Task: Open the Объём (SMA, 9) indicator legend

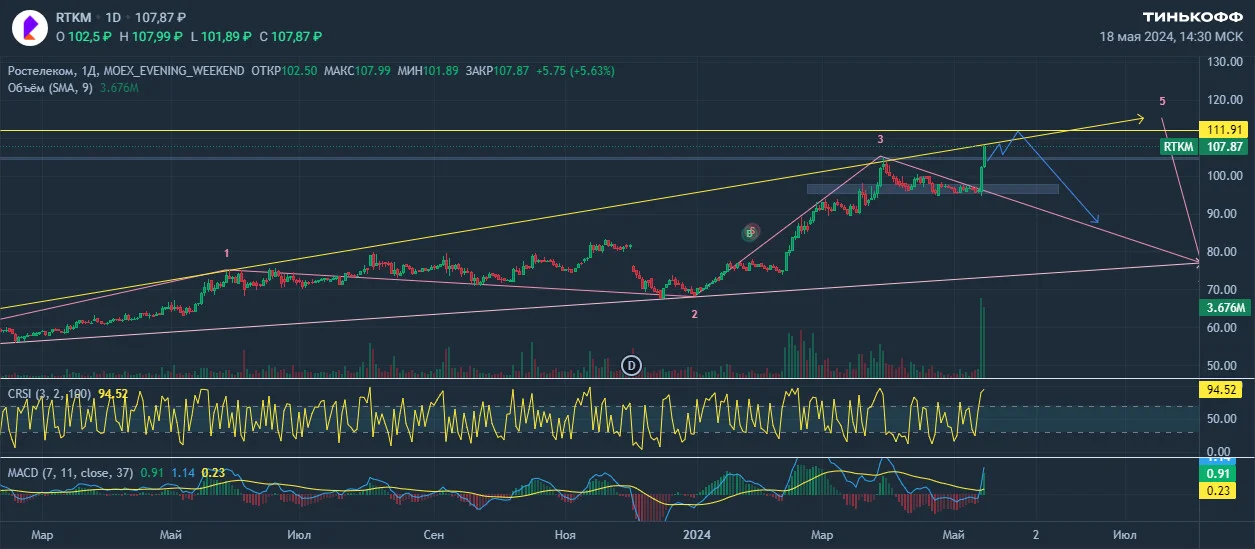Action: (50, 88)
